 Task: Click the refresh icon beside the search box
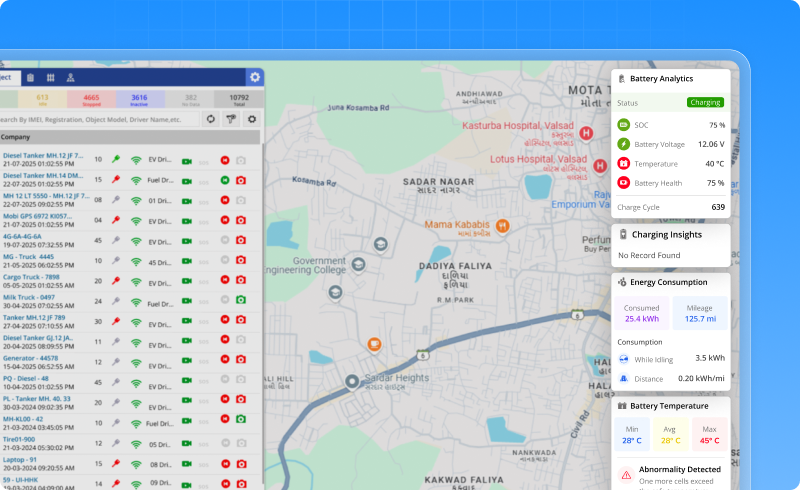[211, 119]
